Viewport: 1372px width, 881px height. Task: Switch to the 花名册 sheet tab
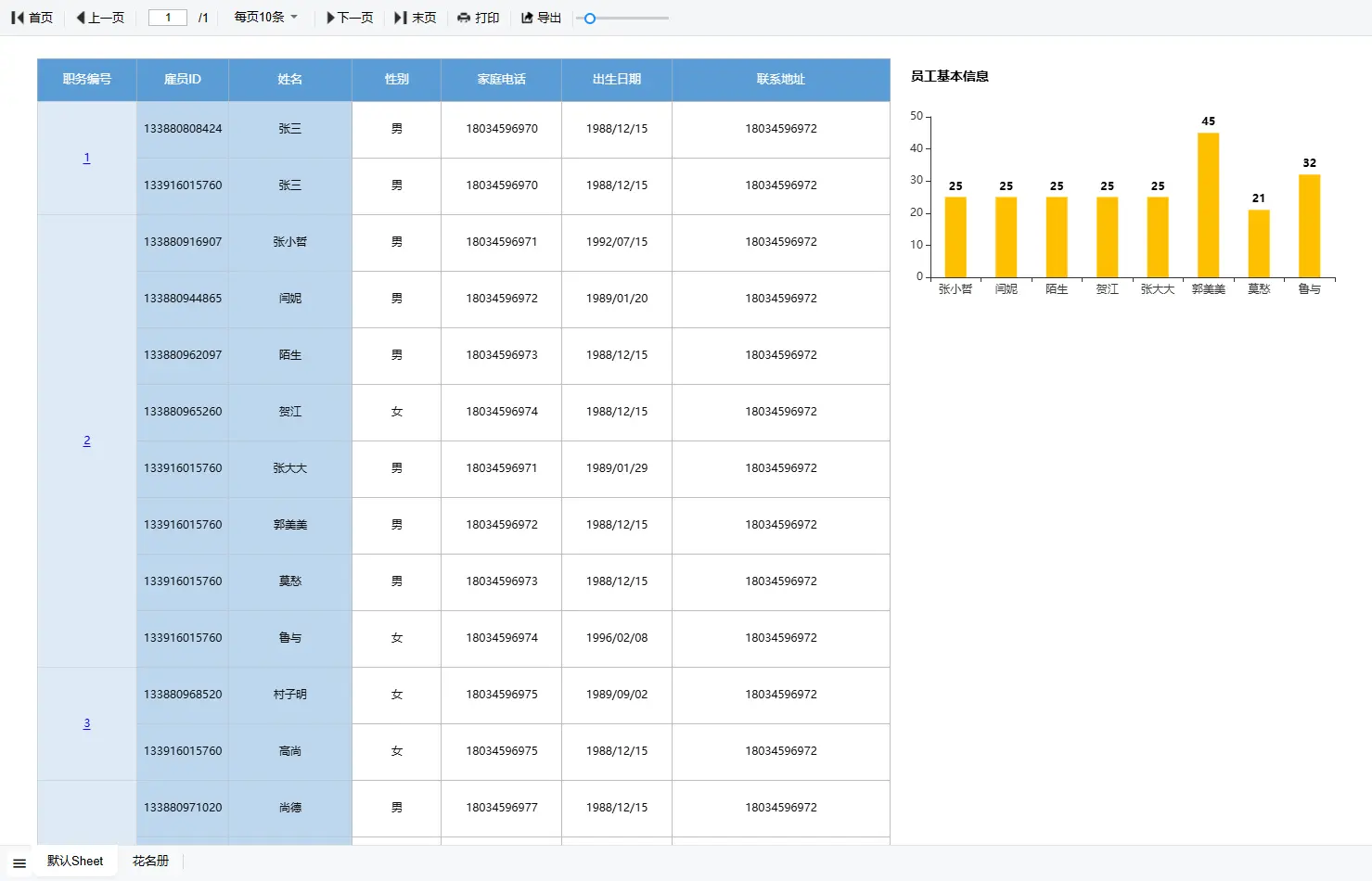point(150,862)
